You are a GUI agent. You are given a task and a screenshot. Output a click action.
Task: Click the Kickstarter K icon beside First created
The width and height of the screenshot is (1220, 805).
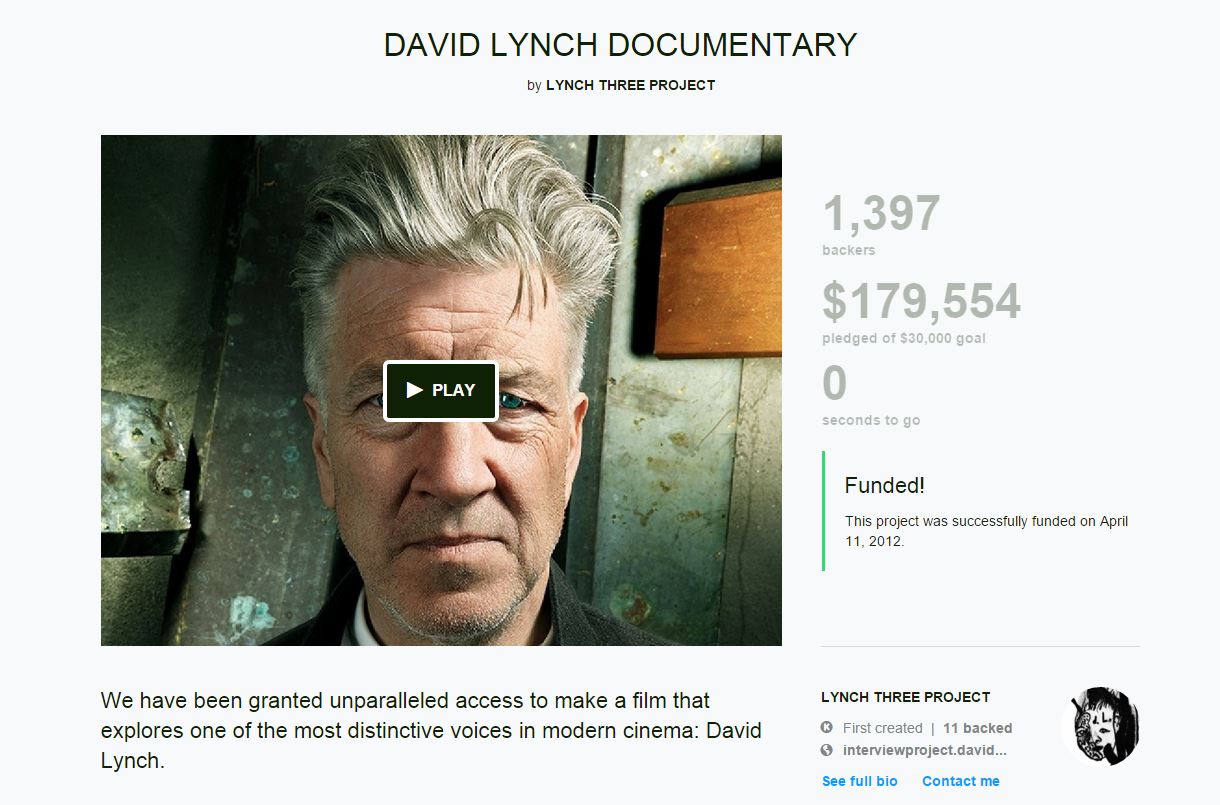827,728
